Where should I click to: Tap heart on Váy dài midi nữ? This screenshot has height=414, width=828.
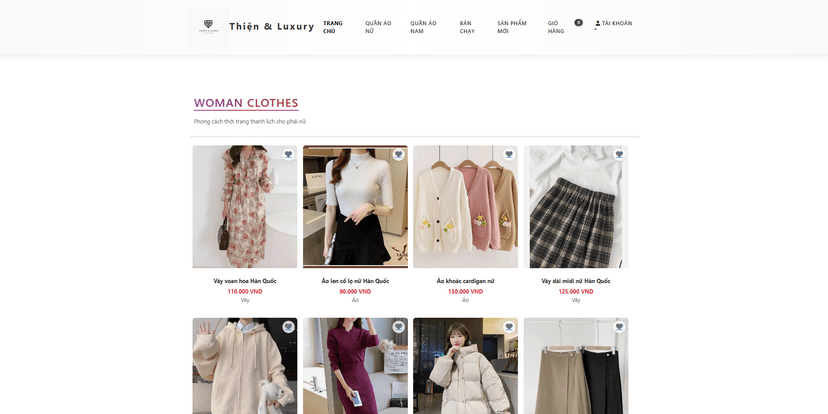[x=619, y=155]
